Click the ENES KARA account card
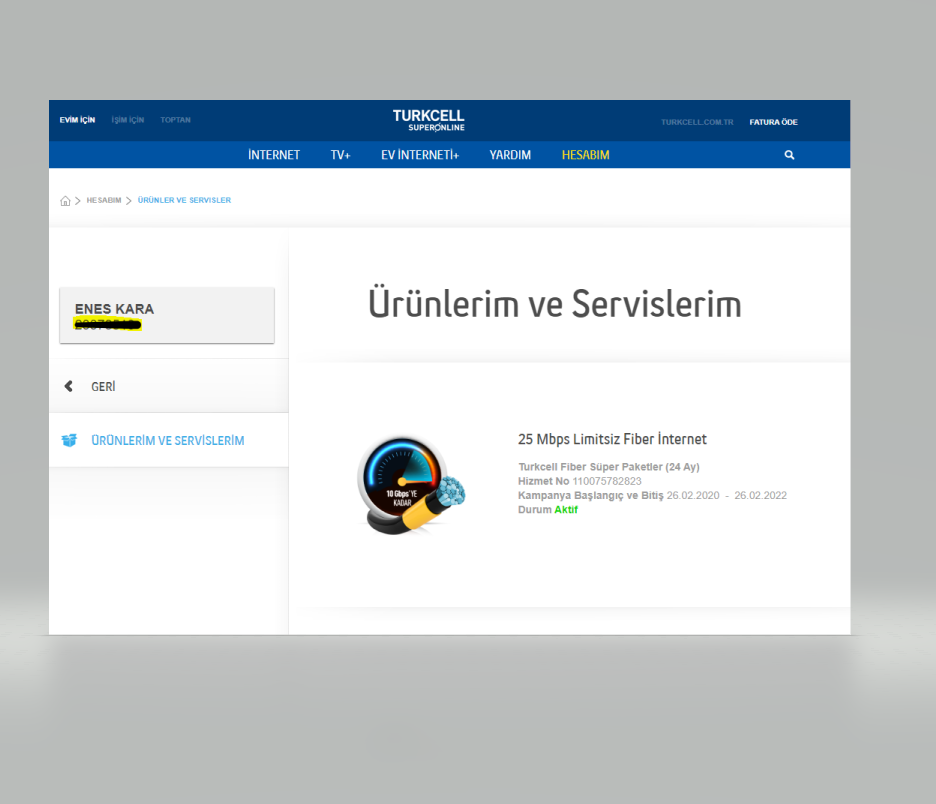 [x=167, y=315]
